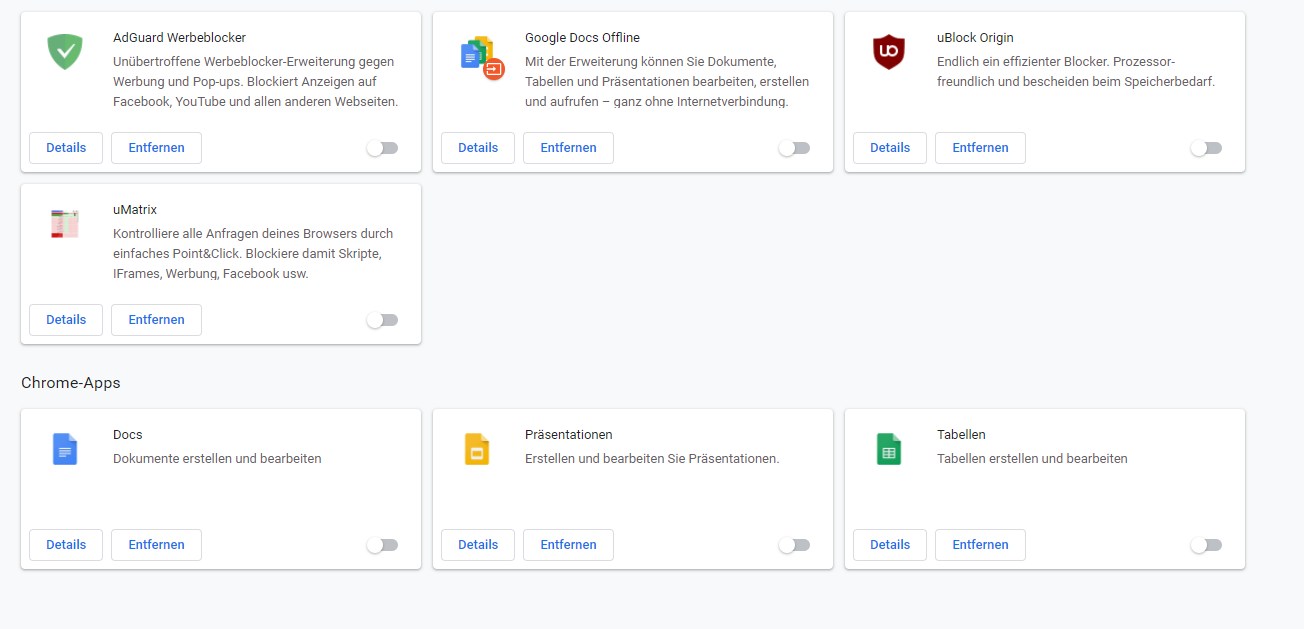The image size is (1304, 629).
Task: Remove the Tabellen app via Entfernen
Action: 980,545
